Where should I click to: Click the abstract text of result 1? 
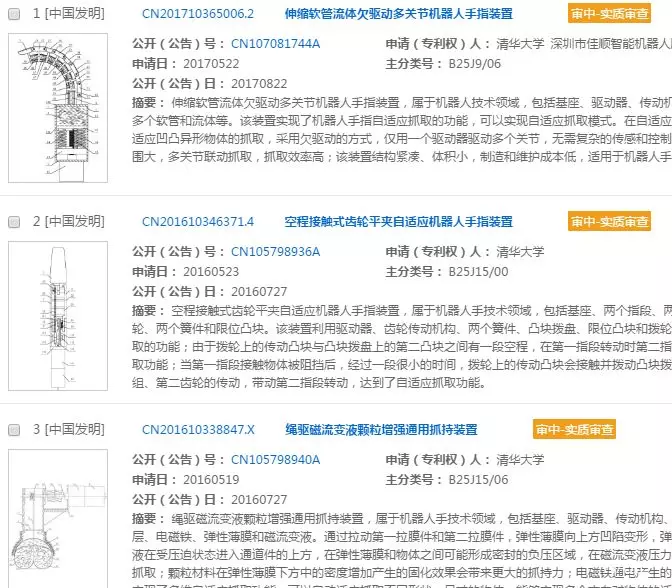(x=402, y=130)
